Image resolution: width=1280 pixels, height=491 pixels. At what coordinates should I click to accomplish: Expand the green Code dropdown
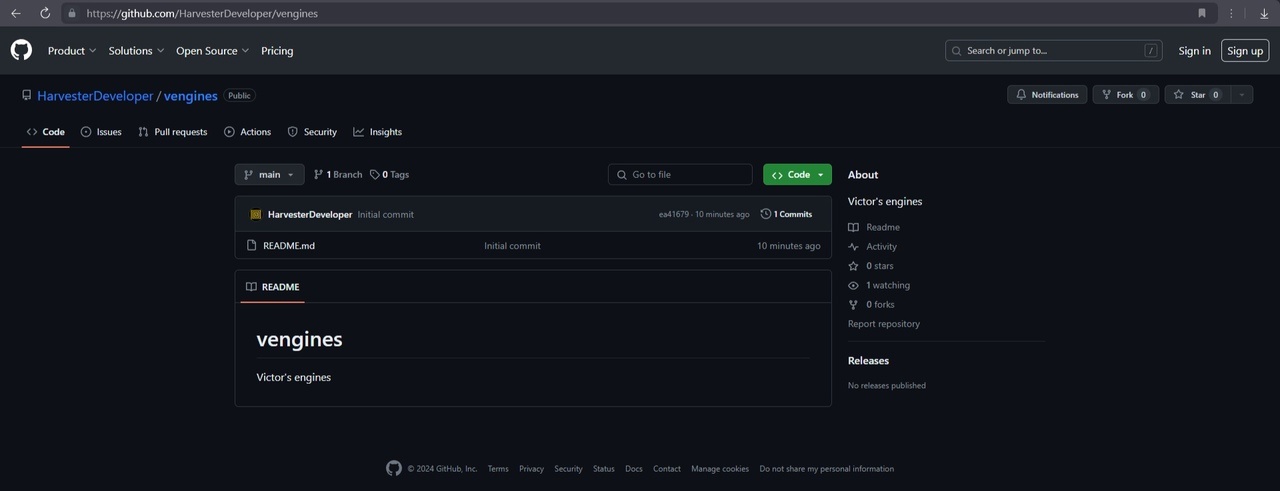click(x=797, y=174)
